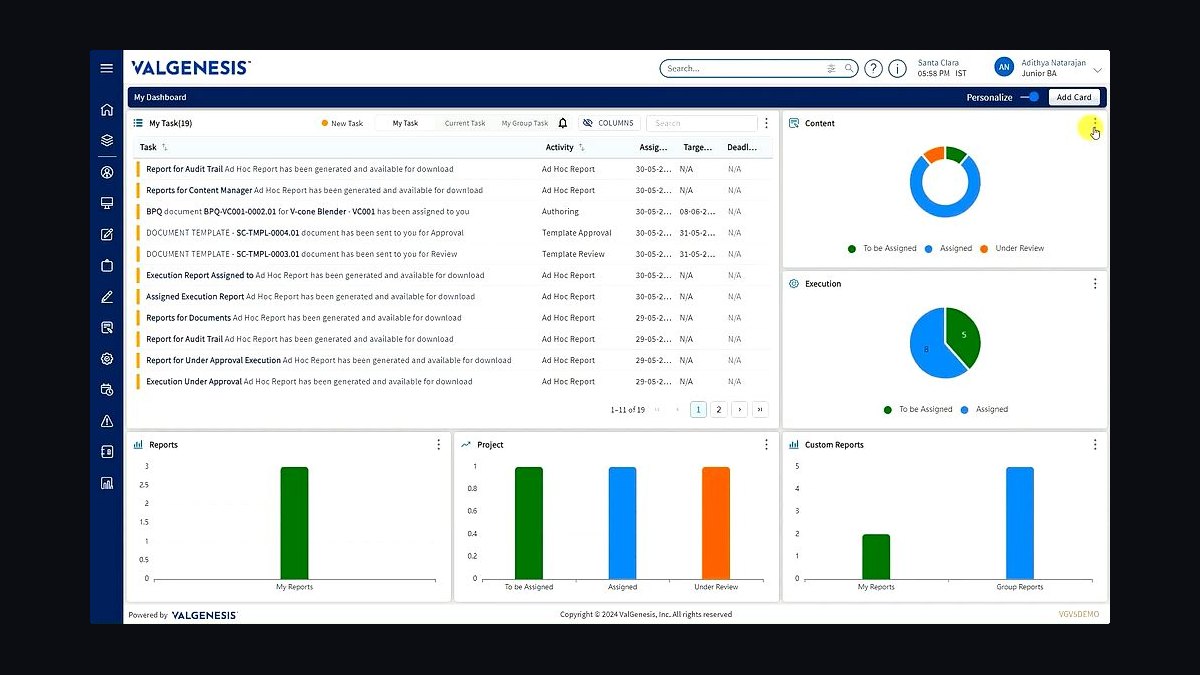Viewport: 1200px width, 675px height.
Task: Expand the user profile dropdown chevron
Action: click(x=1097, y=70)
